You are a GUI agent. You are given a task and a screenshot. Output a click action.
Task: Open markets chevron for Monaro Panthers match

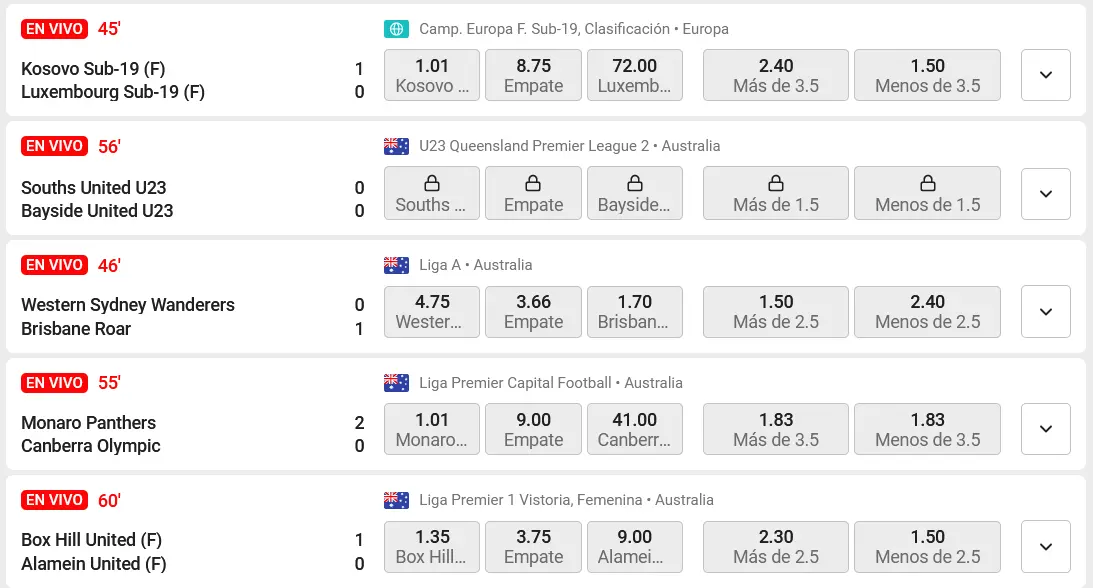tap(1045, 429)
